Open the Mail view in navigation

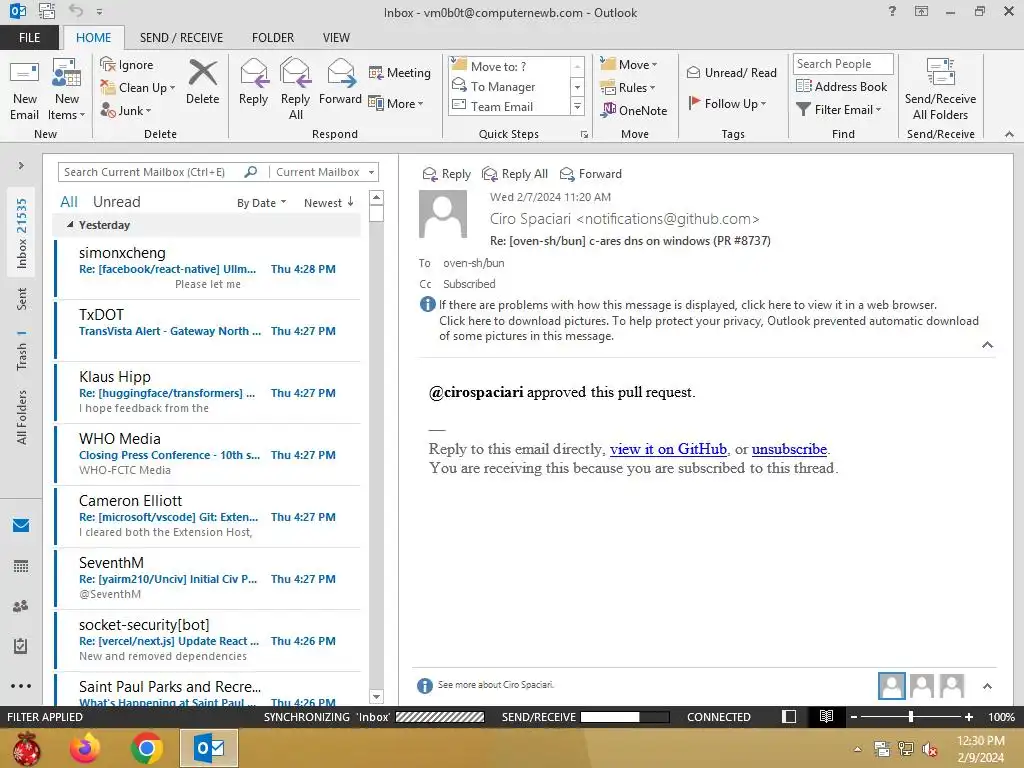(x=21, y=525)
